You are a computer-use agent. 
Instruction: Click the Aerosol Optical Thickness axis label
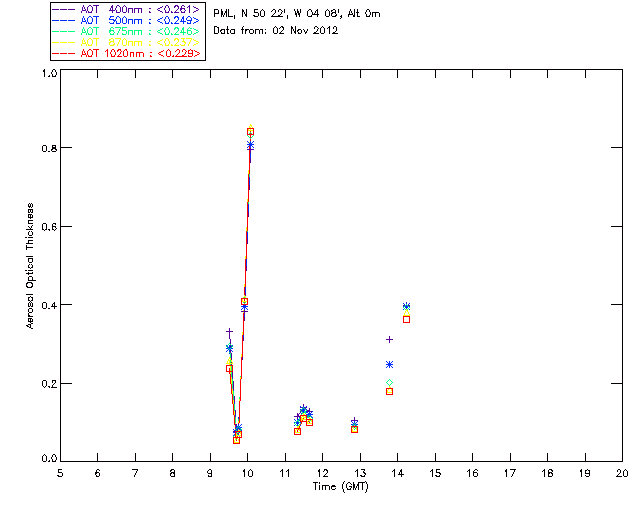pos(30,266)
